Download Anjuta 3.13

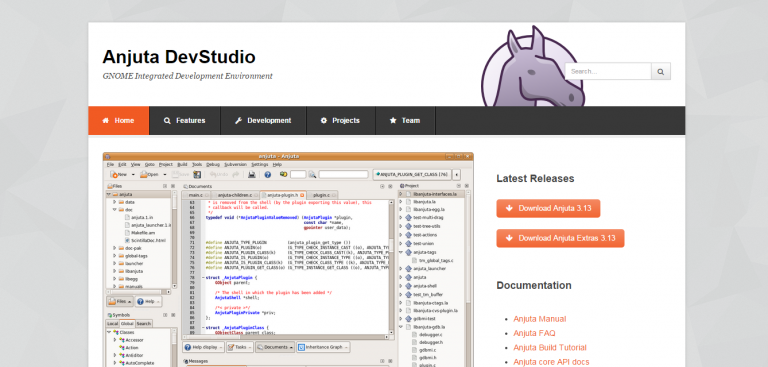[548, 208]
